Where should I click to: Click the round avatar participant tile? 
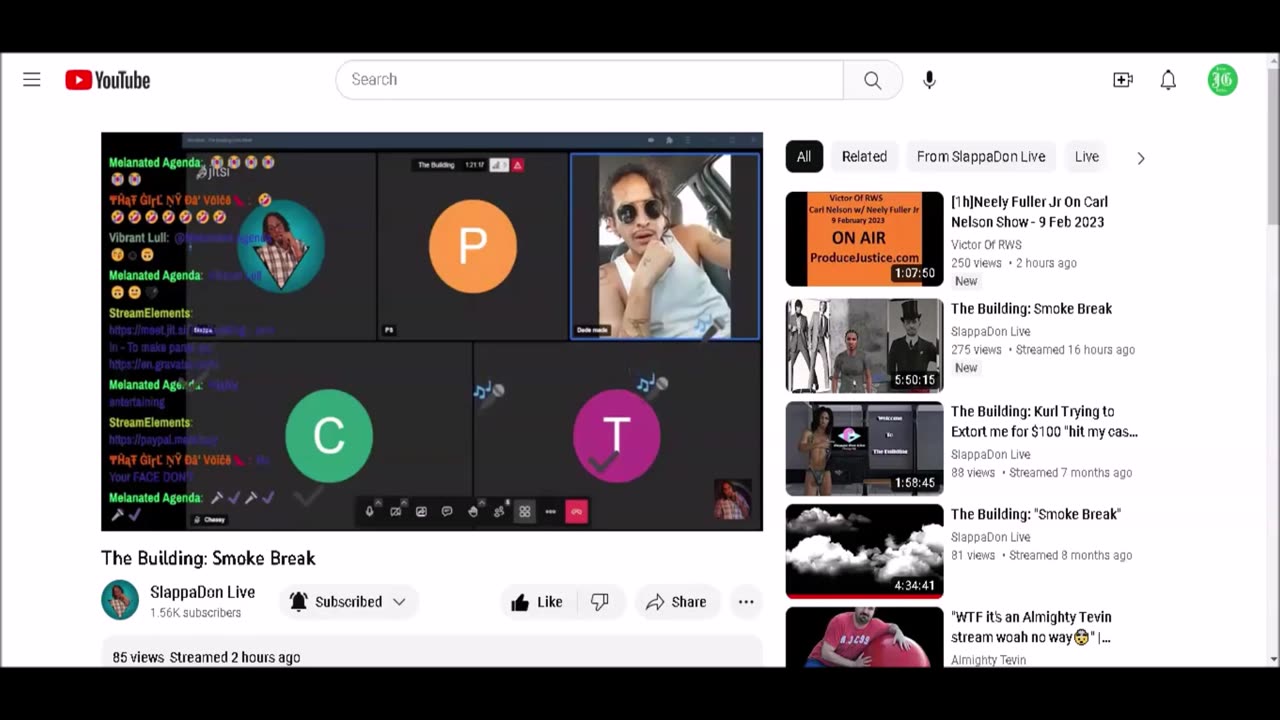pos(281,246)
